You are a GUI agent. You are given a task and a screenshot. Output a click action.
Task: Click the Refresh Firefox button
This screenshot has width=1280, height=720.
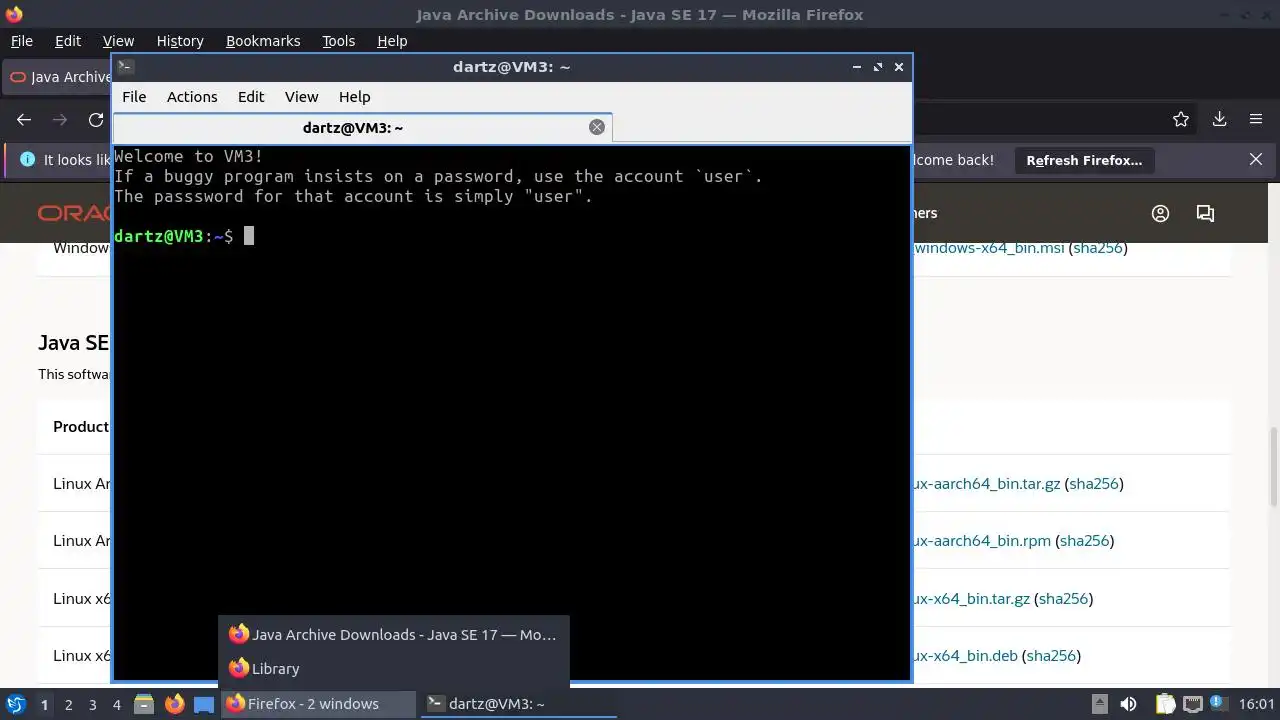point(1084,160)
